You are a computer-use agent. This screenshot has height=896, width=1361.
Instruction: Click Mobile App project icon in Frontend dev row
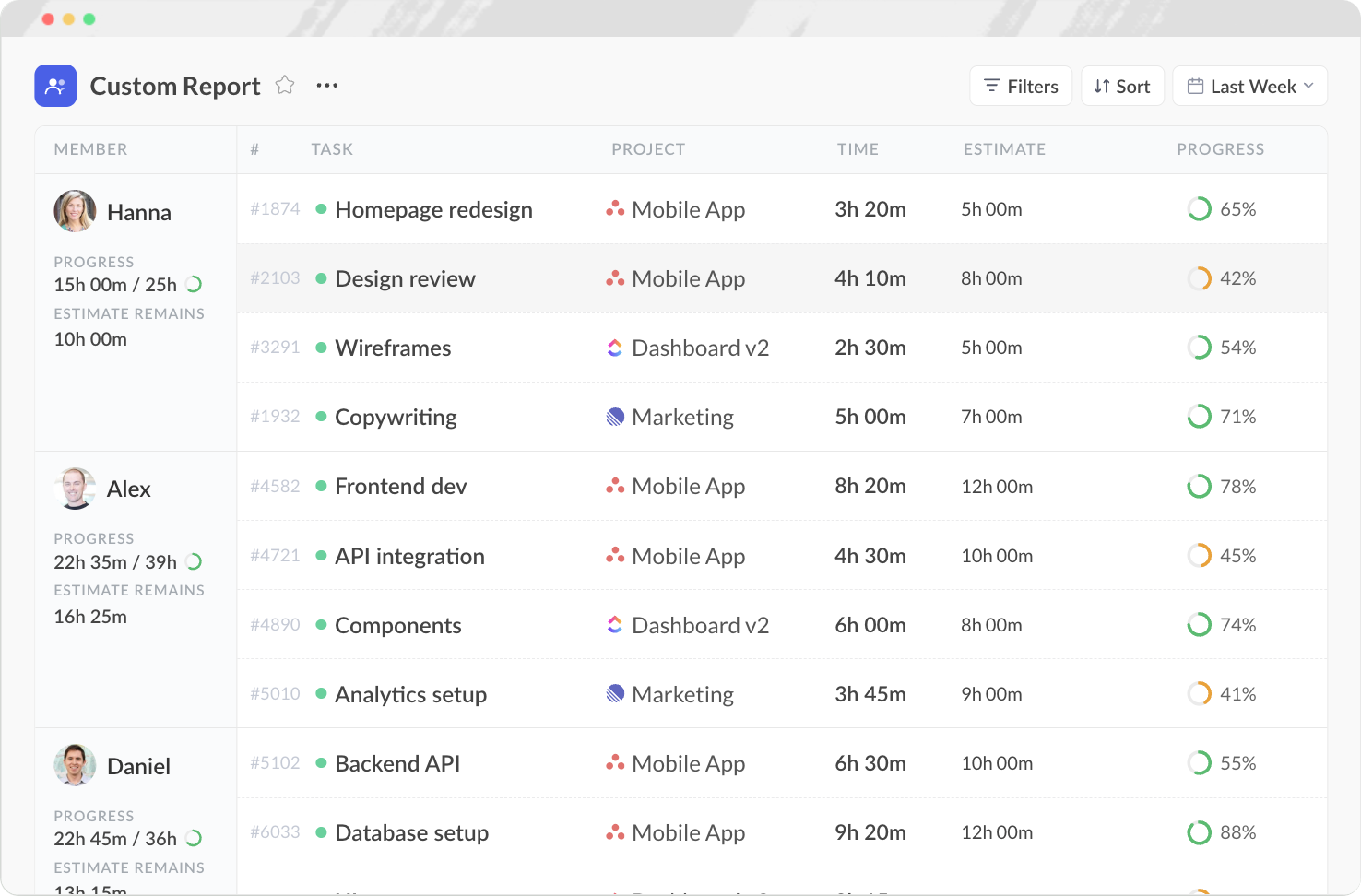click(x=615, y=486)
